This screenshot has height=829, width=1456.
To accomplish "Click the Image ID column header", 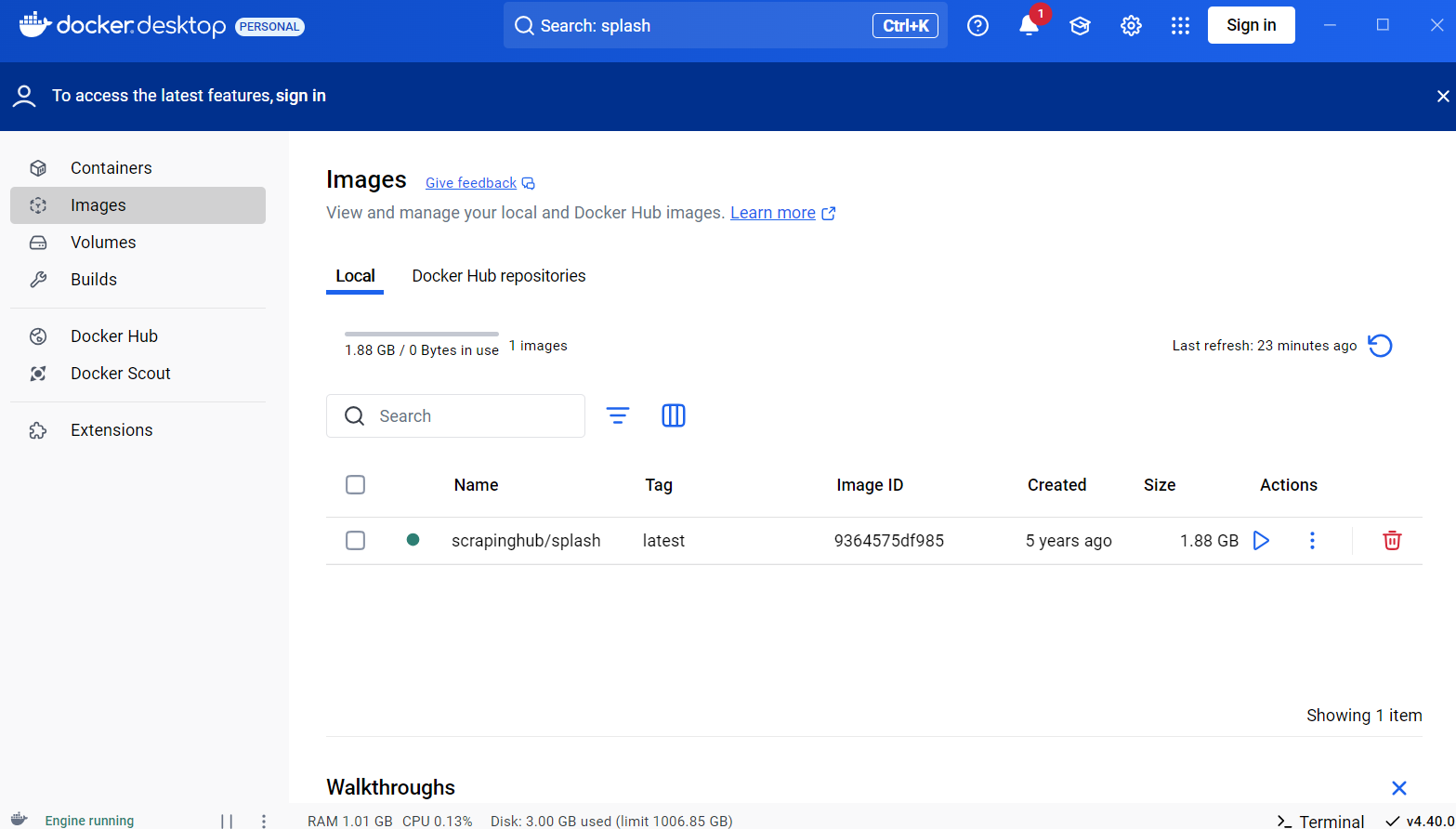I will tap(870, 485).
